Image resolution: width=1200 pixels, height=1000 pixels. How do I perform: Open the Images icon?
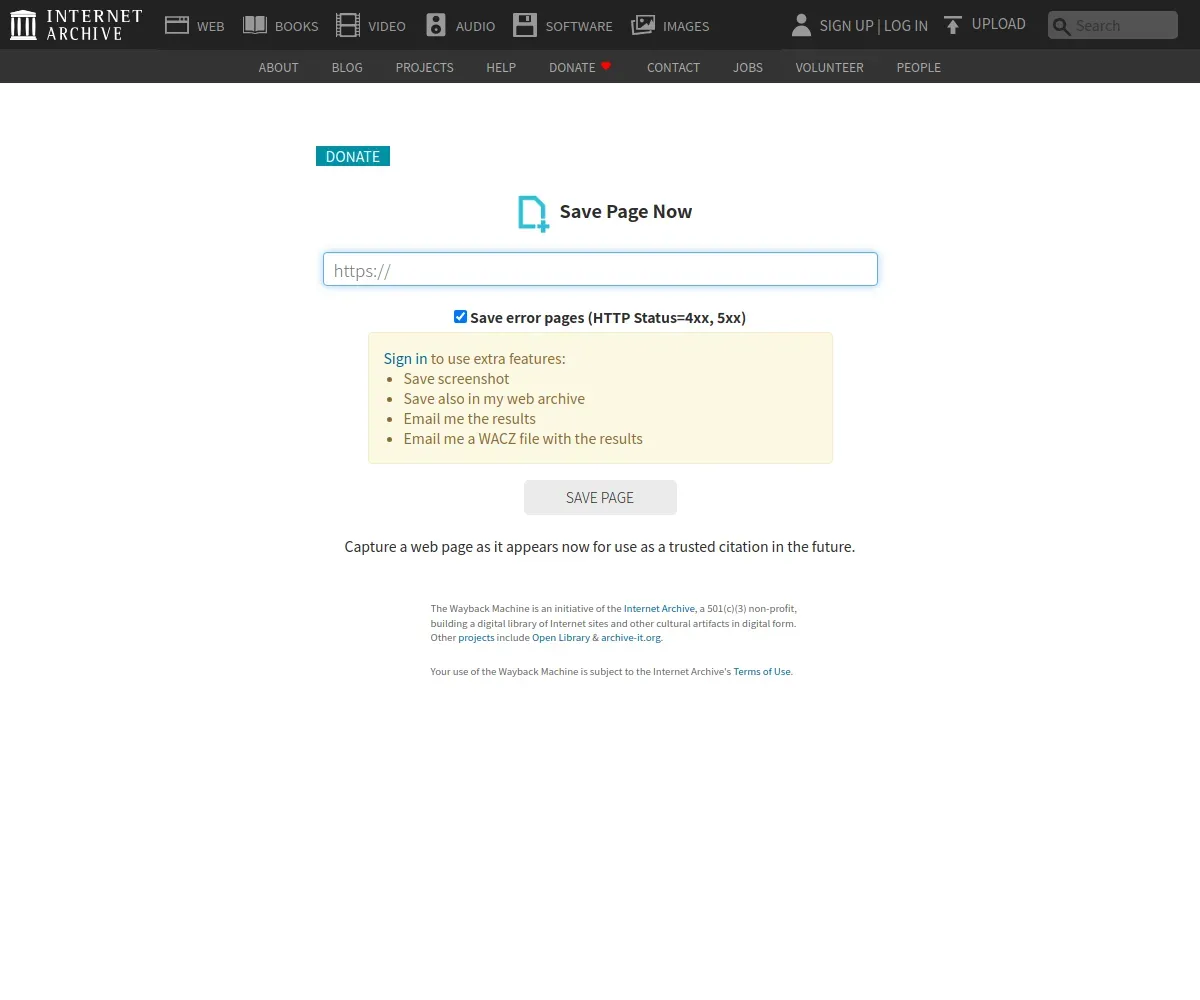643,25
